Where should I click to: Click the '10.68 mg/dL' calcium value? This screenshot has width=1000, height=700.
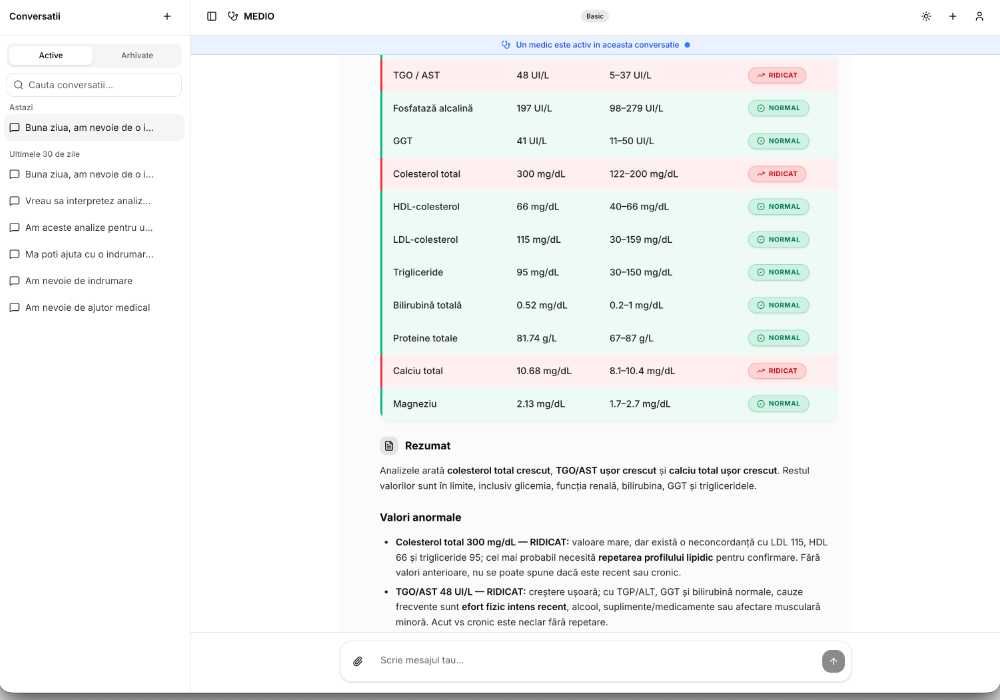pyautogui.click(x=544, y=371)
